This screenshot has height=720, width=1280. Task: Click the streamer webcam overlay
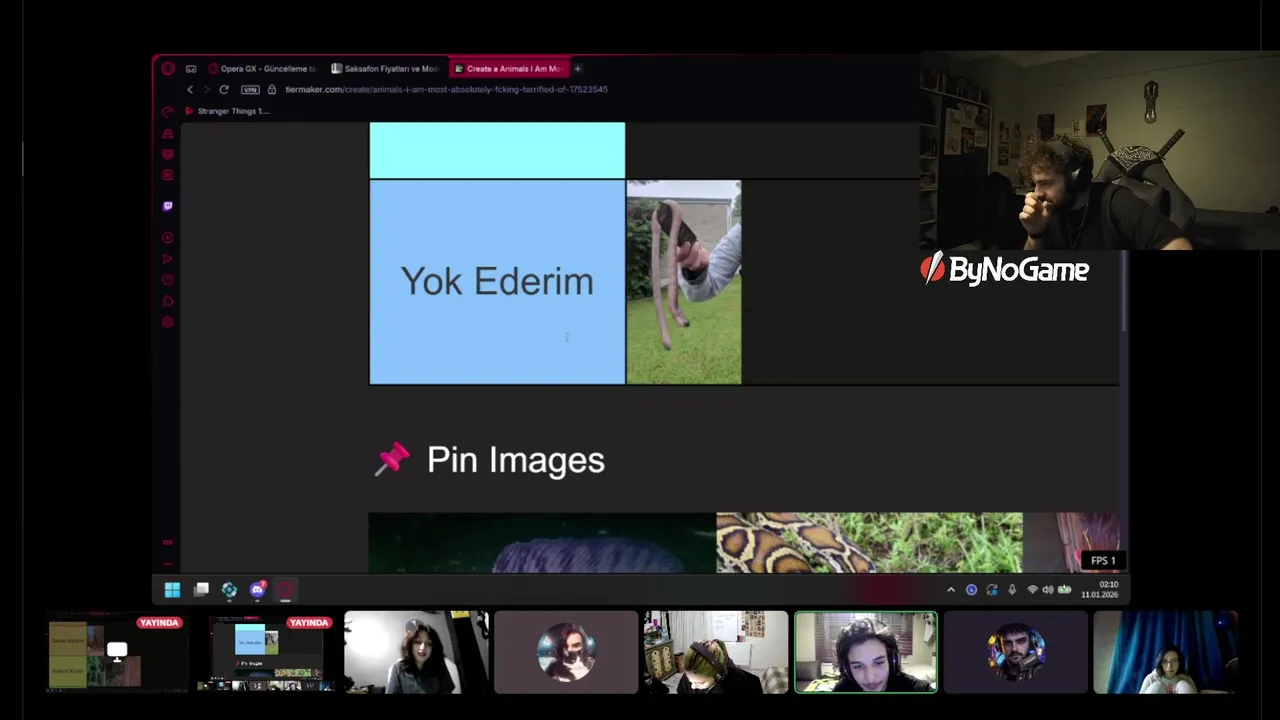(1100, 150)
